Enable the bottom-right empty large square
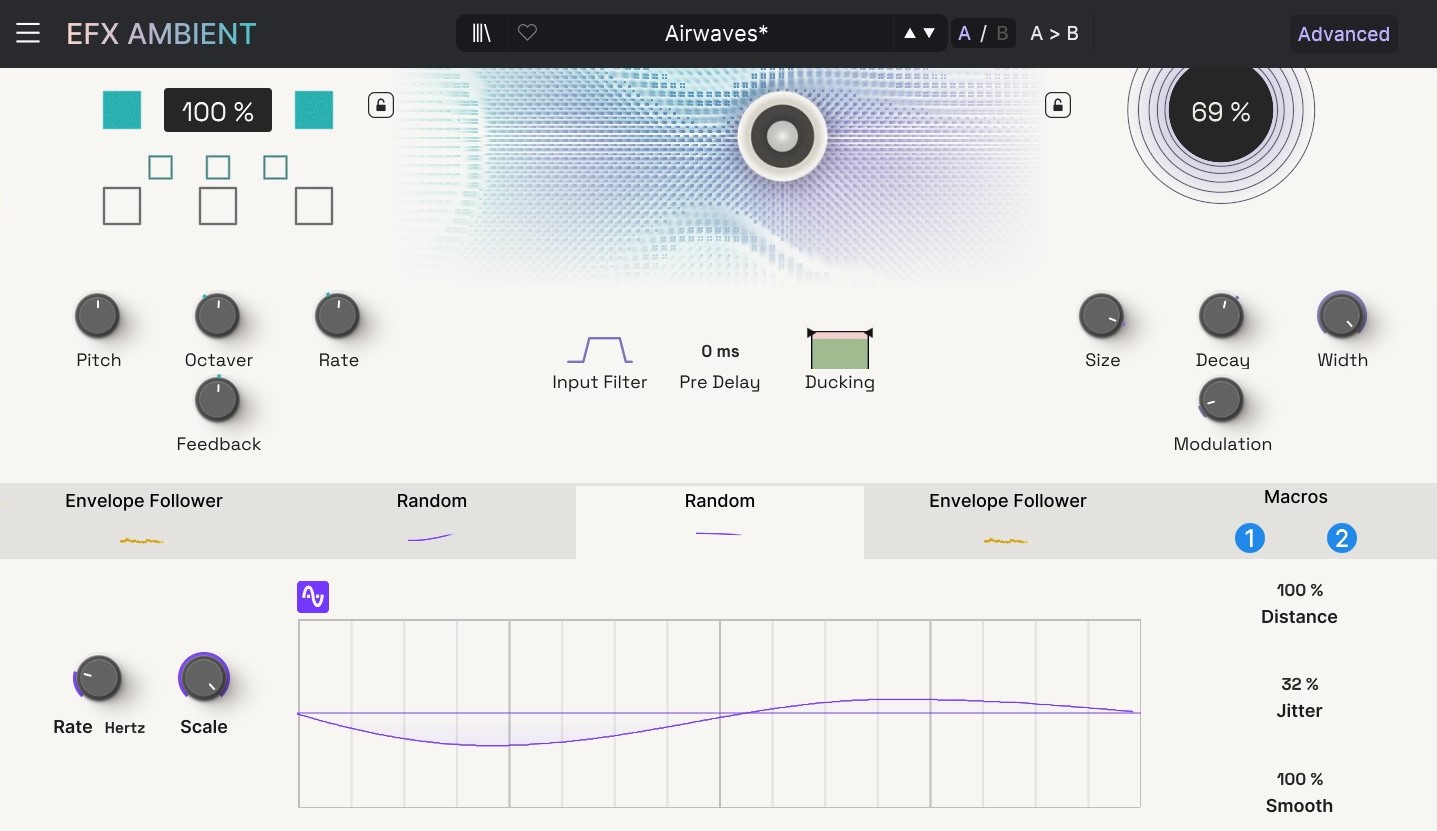This screenshot has width=1437, height=831. (313, 206)
